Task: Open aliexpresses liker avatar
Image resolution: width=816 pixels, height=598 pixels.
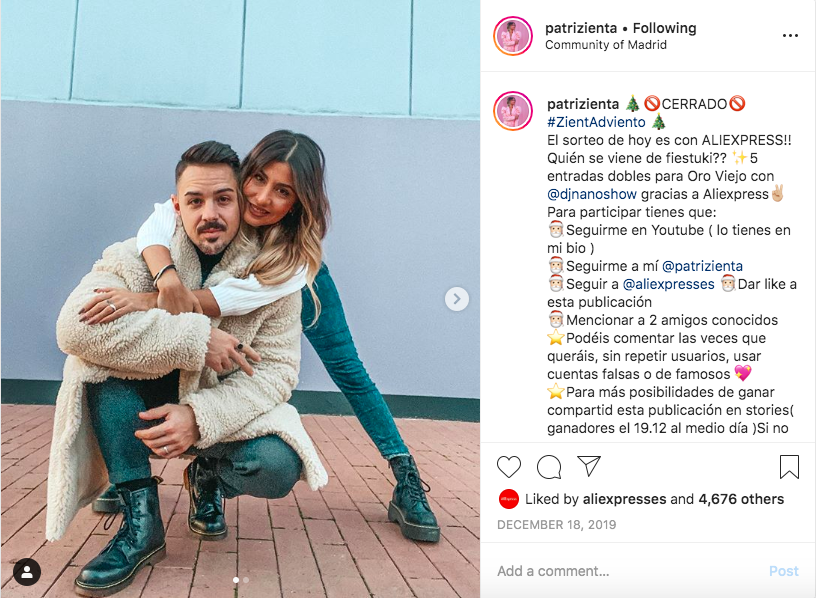Action: click(509, 499)
